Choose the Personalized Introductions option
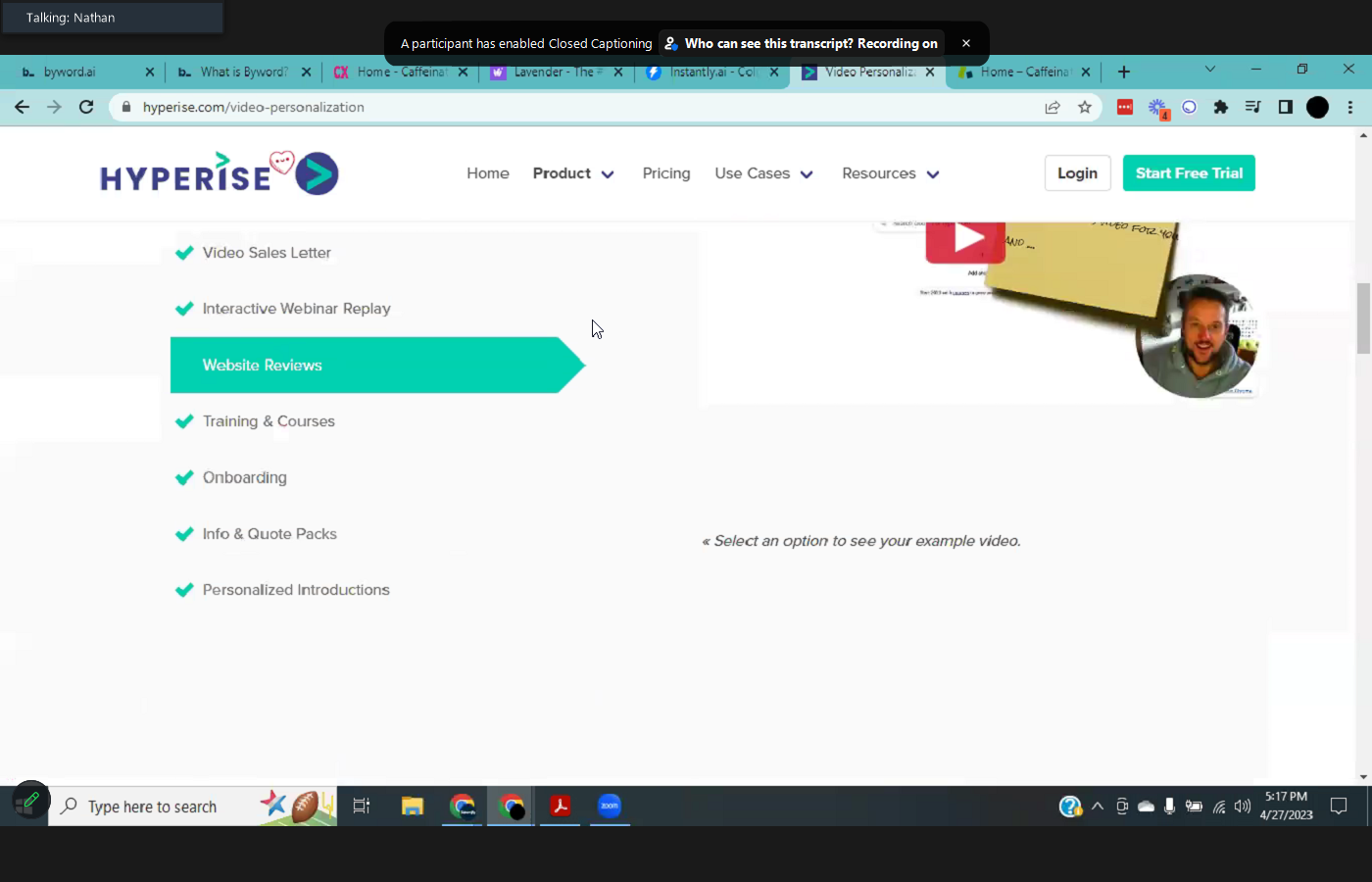Viewport: 1372px width, 882px height. (295, 590)
